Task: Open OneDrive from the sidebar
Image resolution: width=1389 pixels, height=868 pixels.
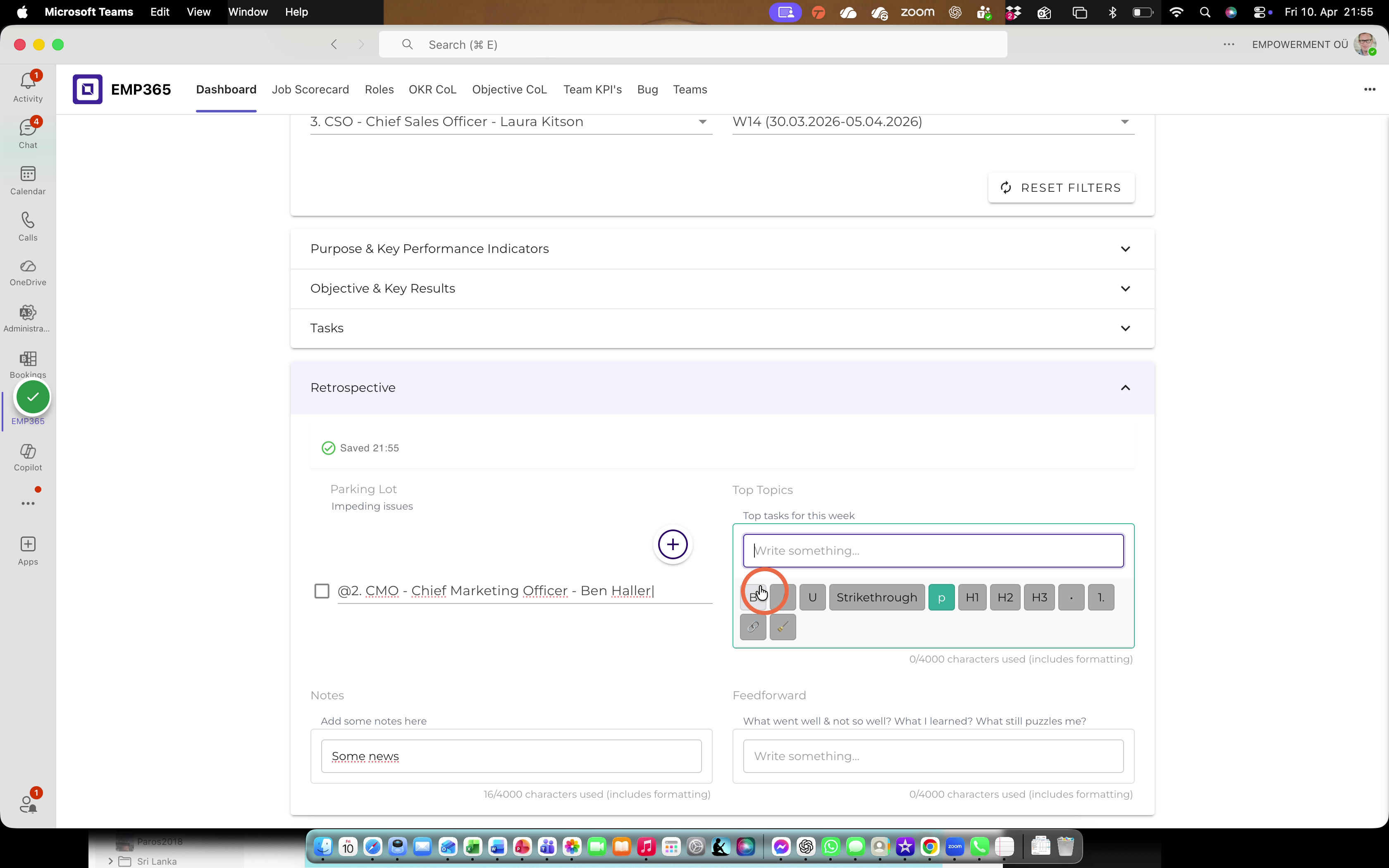Action: pyautogui.click(x=28, y=273)
